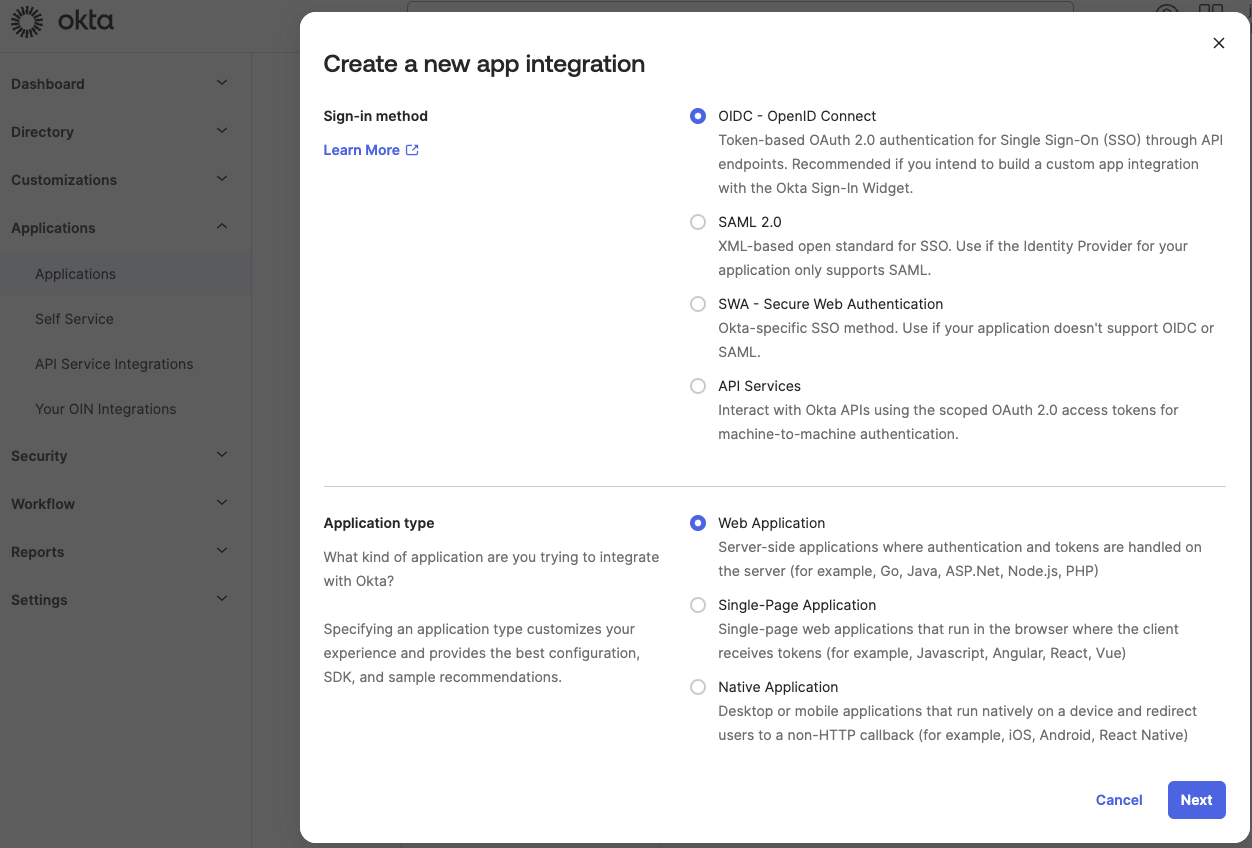Click the external link icon beside Learn More
1252x848 pixels.
(412, 150)
